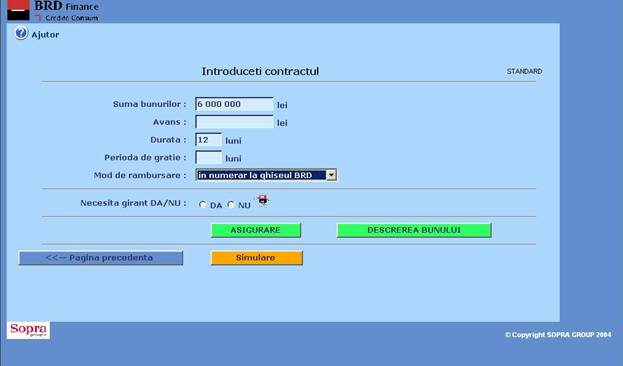Viewport: 623px width, 366px height.
Task: Click the STANDARD label text
Action: [524, 72]
